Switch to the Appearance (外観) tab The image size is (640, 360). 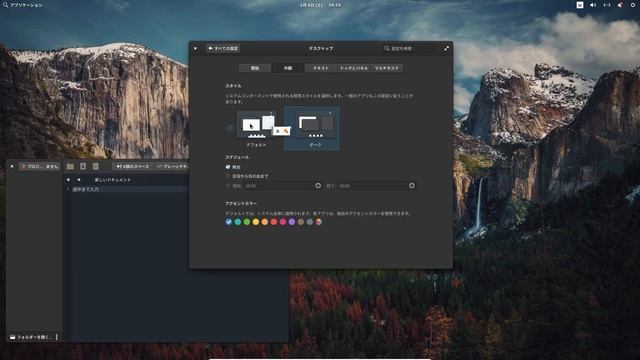pyautogui.click(x=288, y=68)
